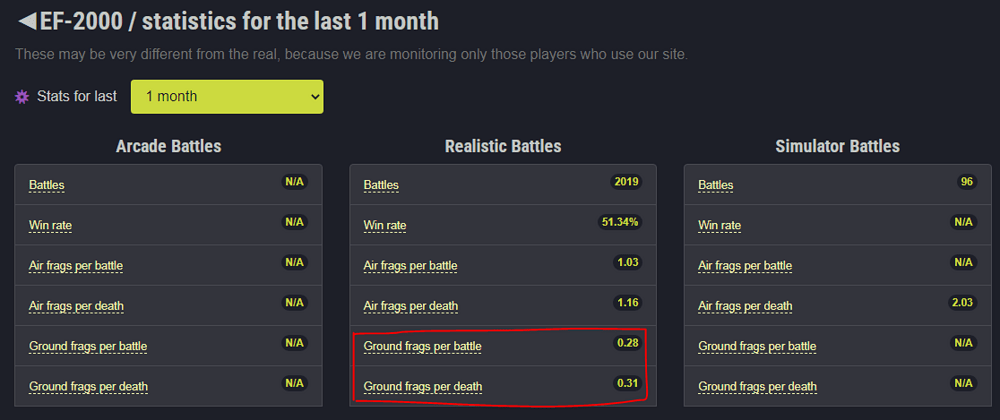
Task: Click Ground frags per death in Realistic
Action: (422, 386)
